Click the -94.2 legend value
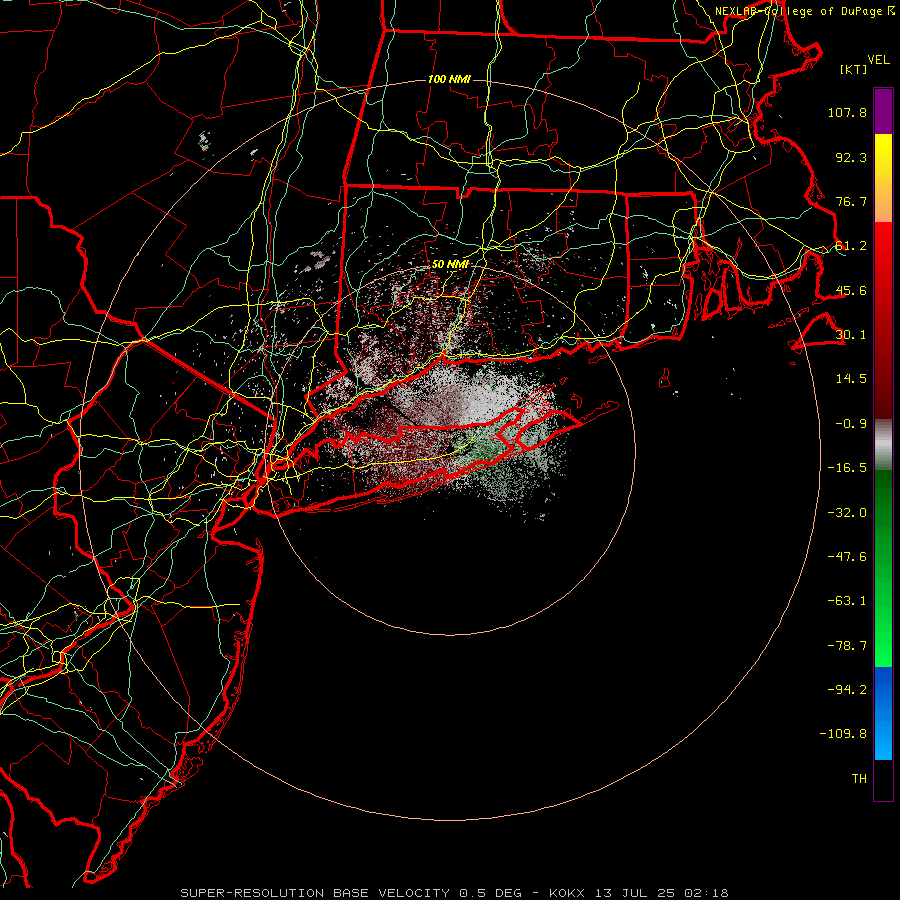The height and width of the screenshot is (900, 900). [x=847, y=690]
